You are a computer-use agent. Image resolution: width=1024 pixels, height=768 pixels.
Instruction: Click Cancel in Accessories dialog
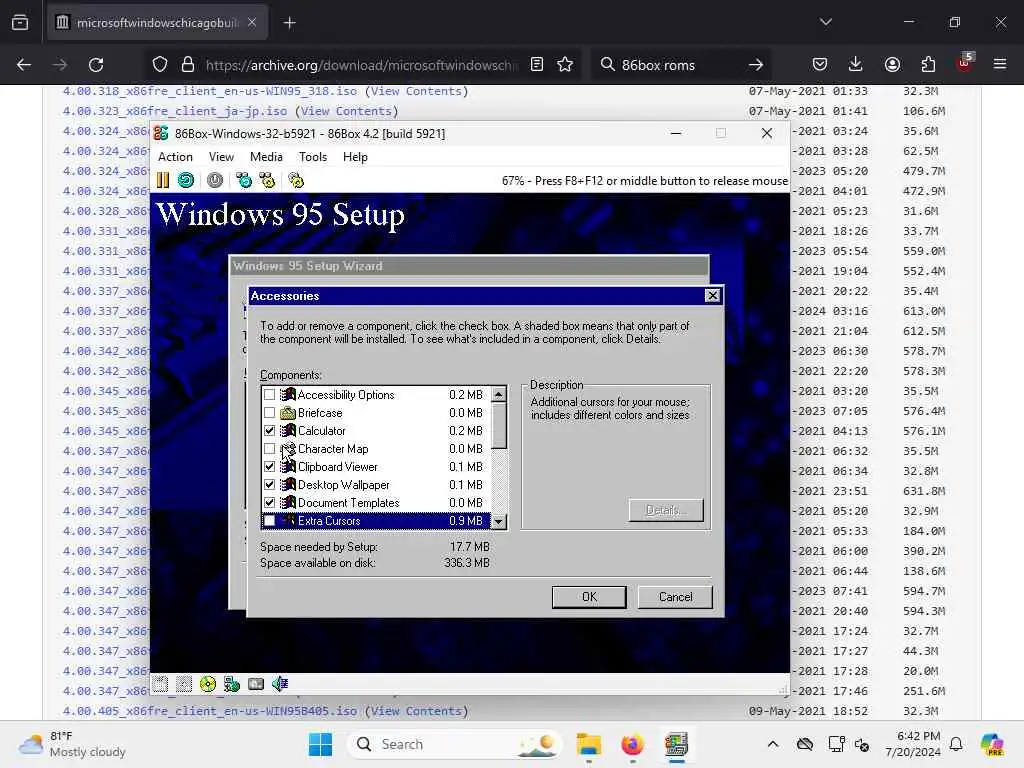(x=675, y=597)
